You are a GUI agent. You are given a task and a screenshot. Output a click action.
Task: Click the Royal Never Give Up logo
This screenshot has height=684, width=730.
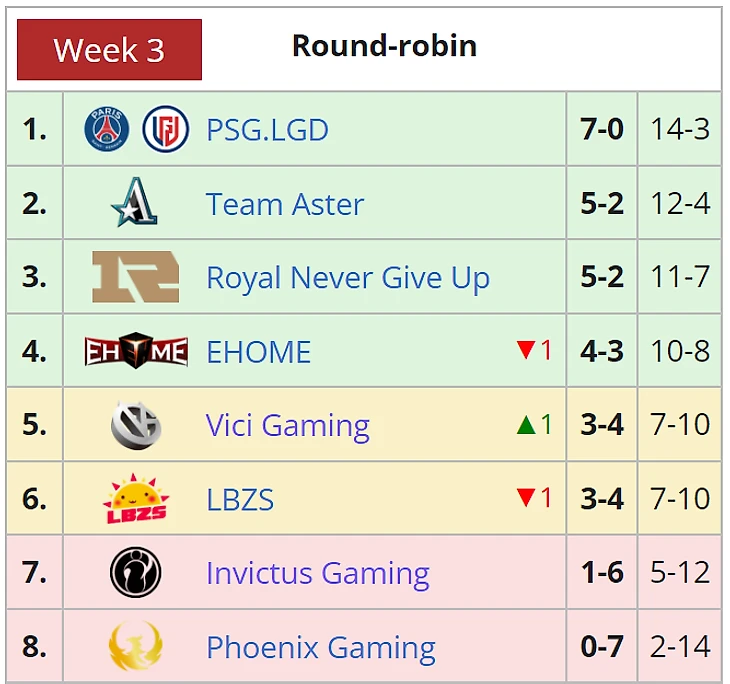[x=135, y=277]
